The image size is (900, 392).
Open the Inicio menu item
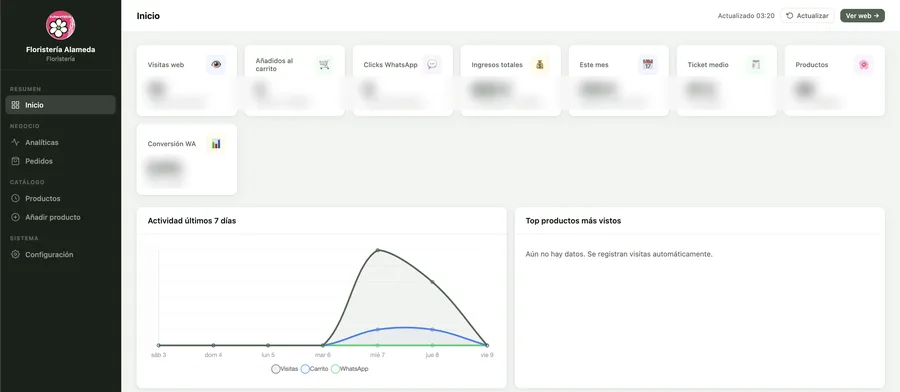tap(60, 105)
